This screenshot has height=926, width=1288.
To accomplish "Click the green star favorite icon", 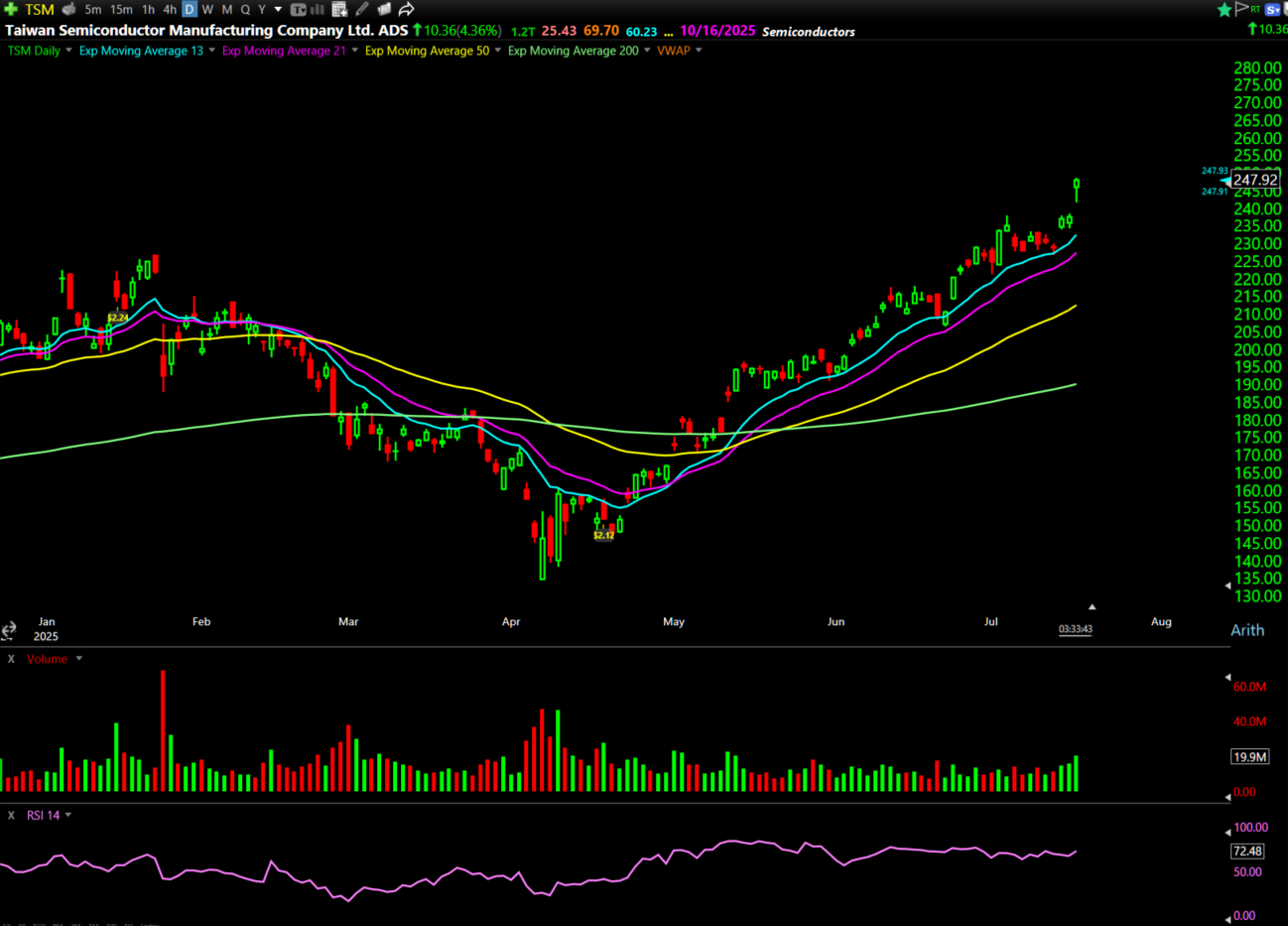I will click(1224, 9).
